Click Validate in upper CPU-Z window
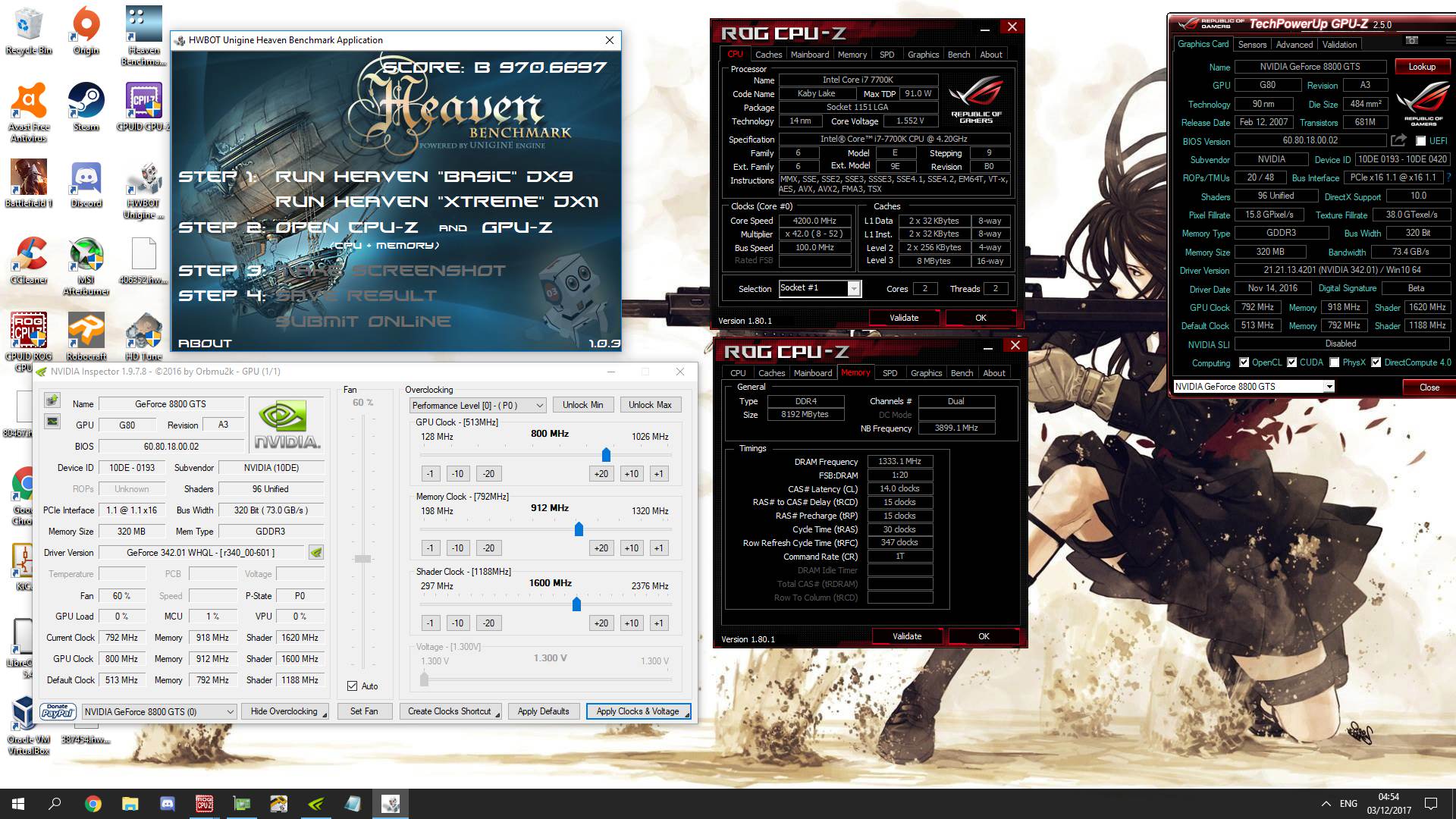1456x819 pixels. [x=904, y=318]
